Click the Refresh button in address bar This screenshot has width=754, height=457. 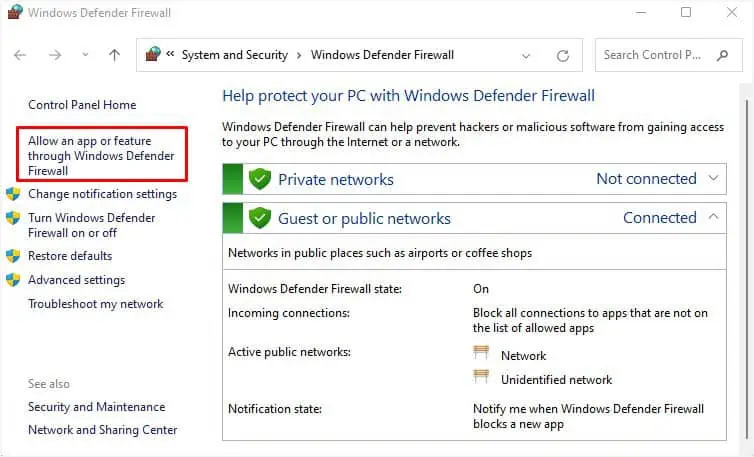pos(563,56)
